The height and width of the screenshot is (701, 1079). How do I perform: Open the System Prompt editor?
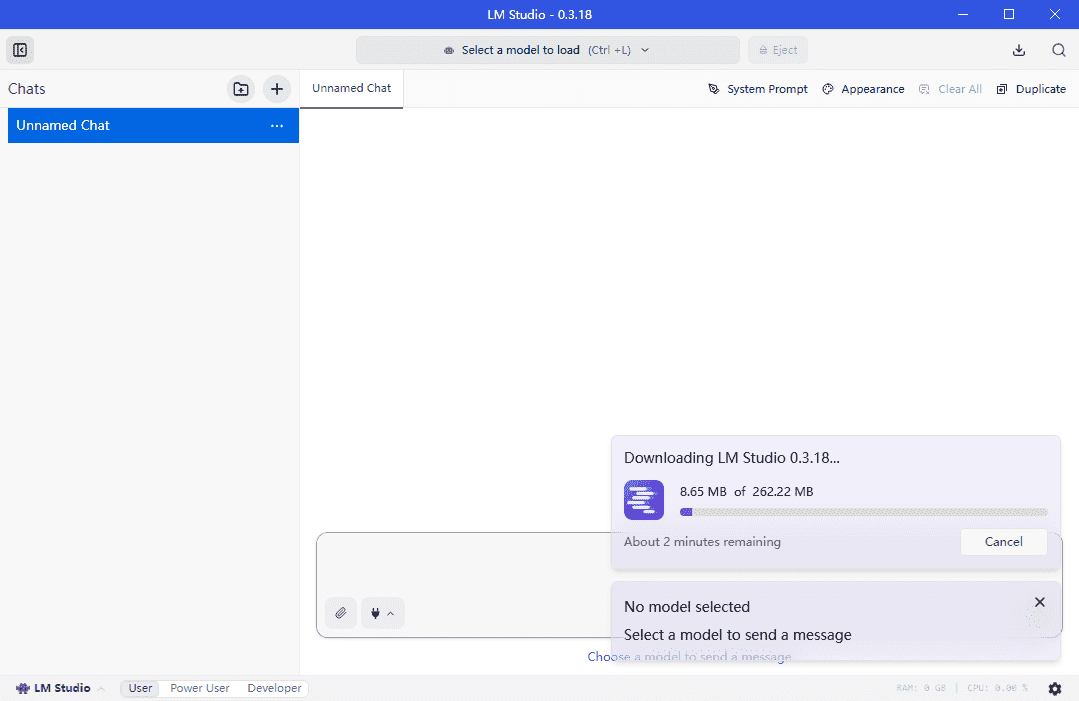[x=757, y=89]
